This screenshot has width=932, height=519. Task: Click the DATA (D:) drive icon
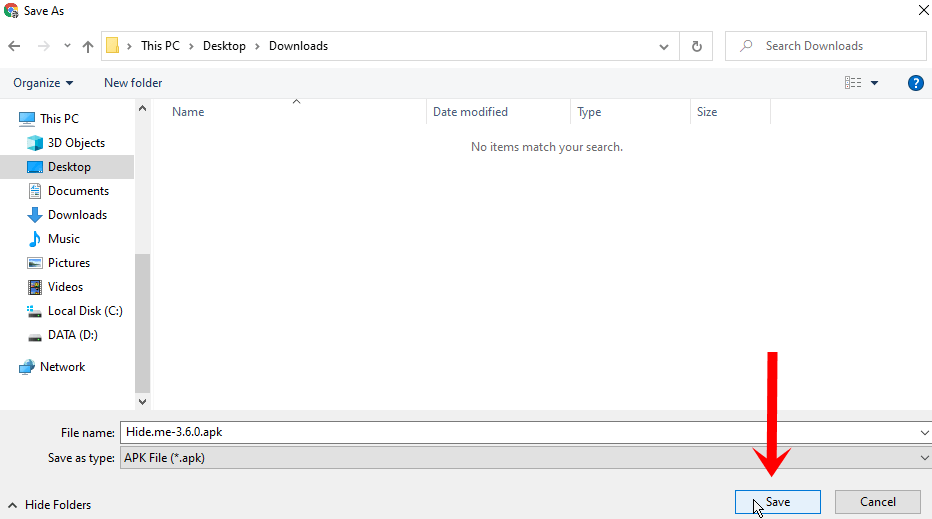click(35, 337)
